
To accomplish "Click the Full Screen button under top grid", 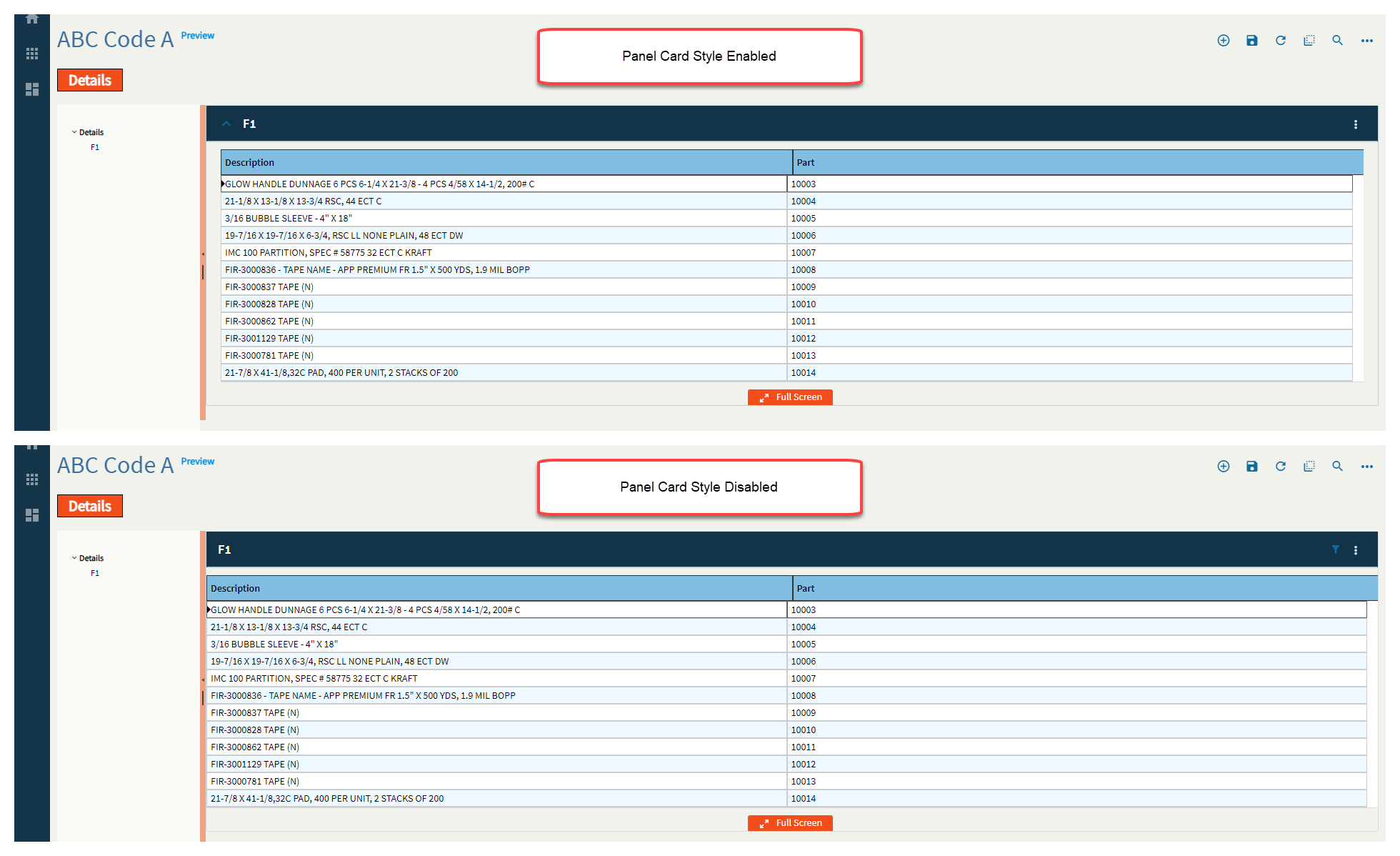I will (790, 397).
